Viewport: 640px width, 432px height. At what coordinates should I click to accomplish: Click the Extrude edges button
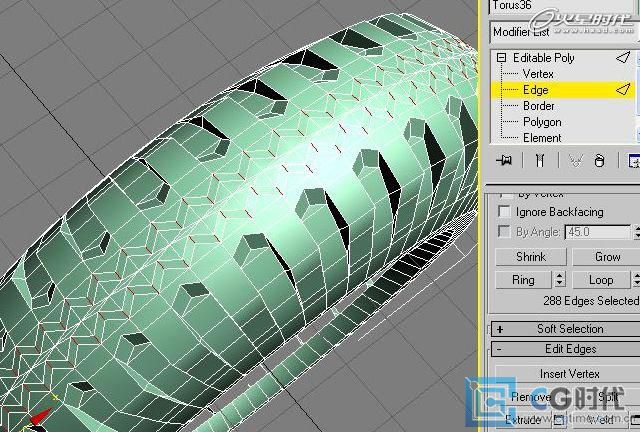click(x=523, y=420)
